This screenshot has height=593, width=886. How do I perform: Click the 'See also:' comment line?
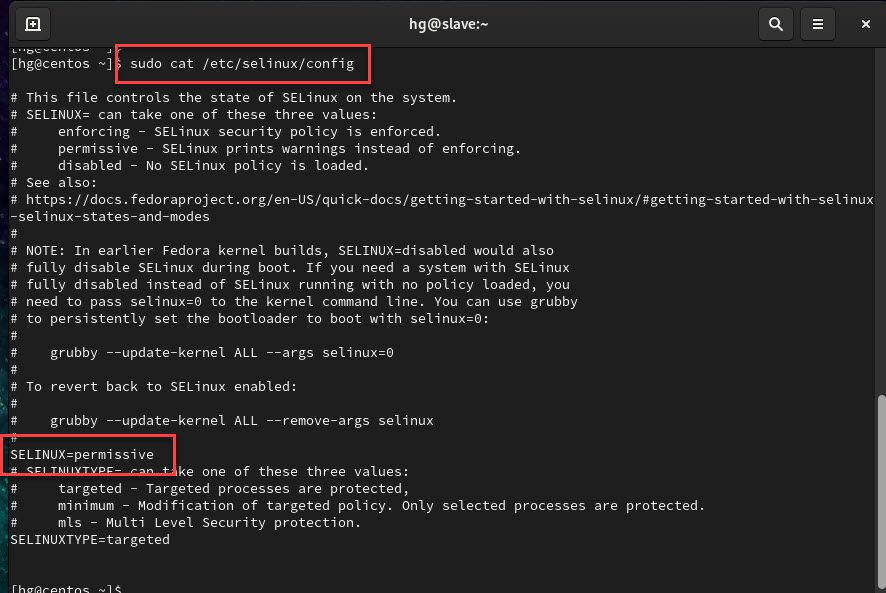click(62, 183)
